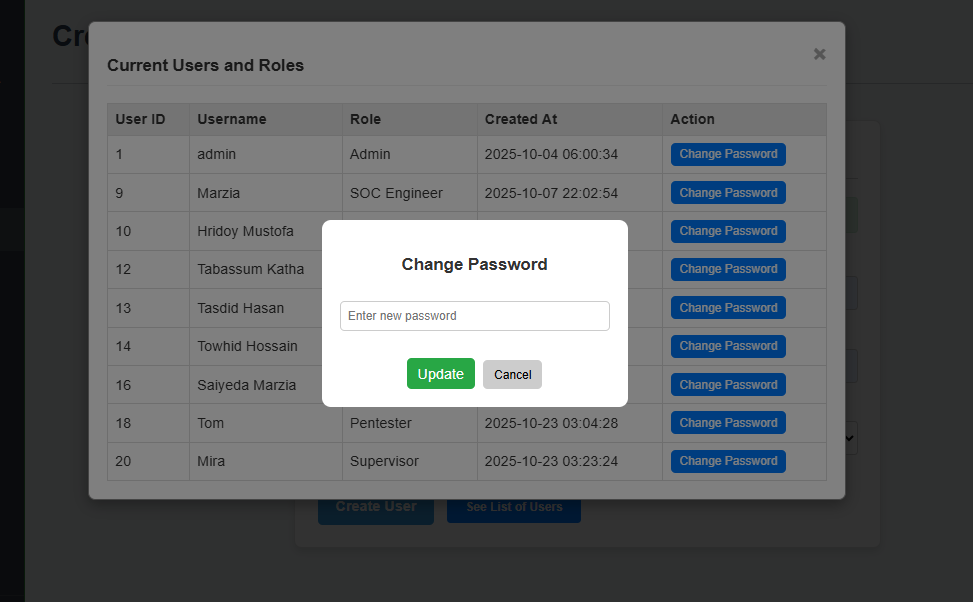The height and width of the screenshot is (602, 973).
Task: Change Password for user Mira
Action: (728, 461)
